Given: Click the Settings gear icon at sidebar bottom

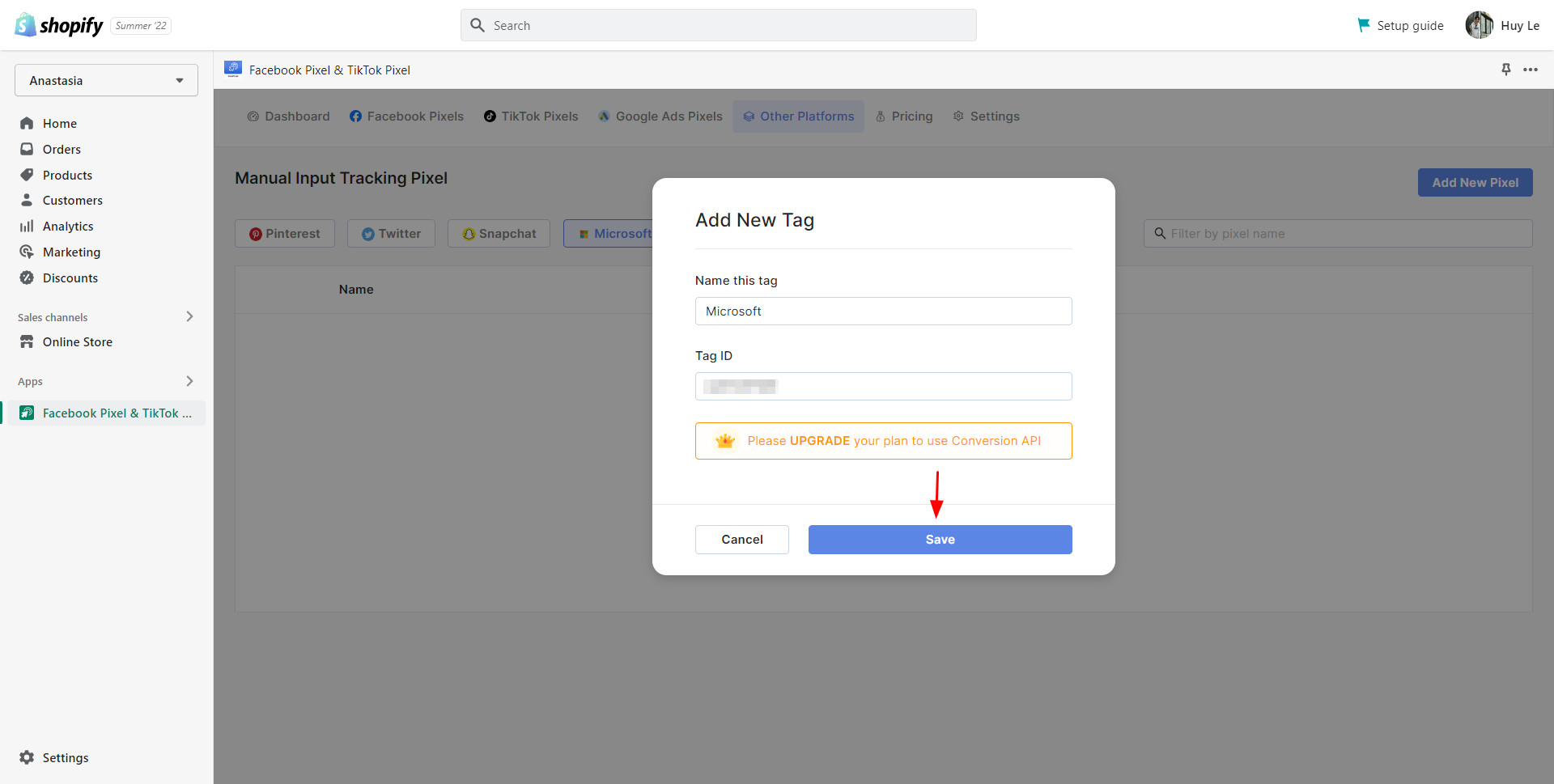Looking at the screenshot, I should [27, 757].
